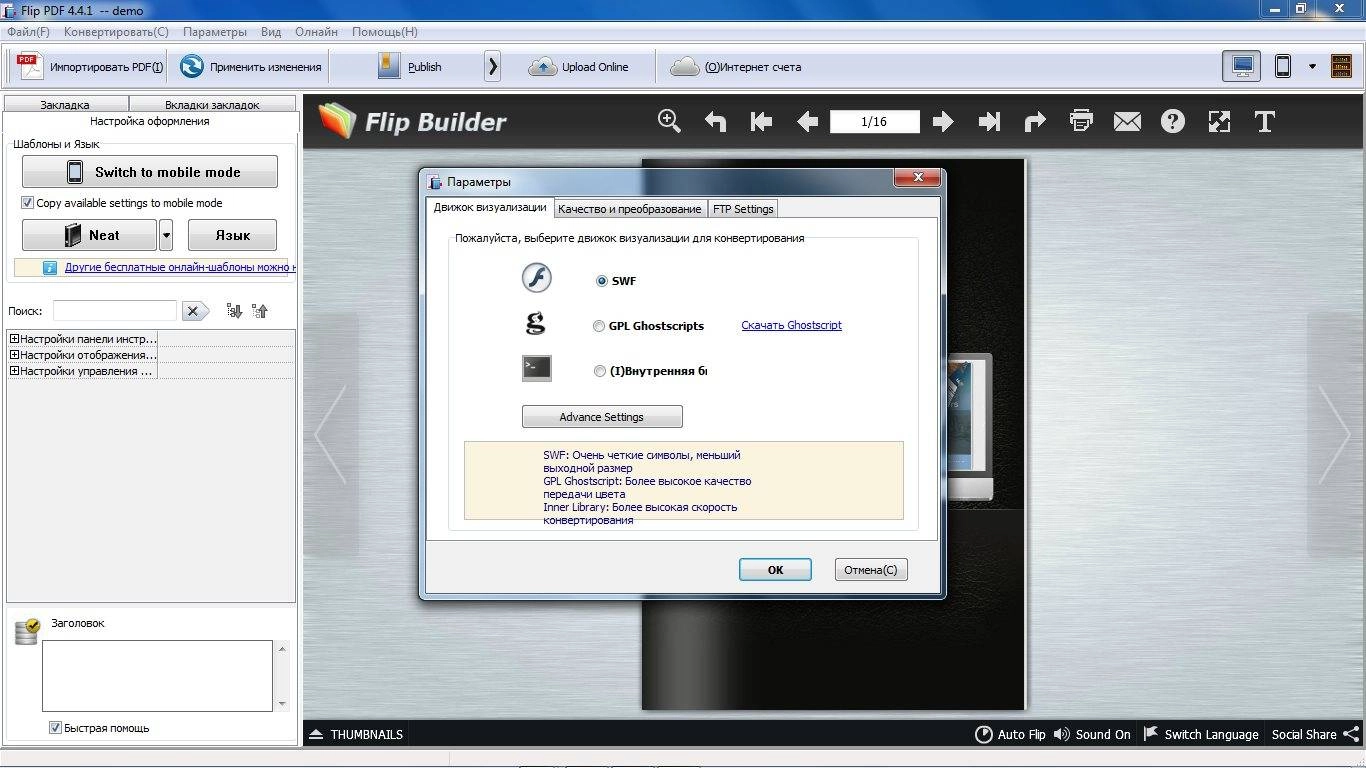The width and height of the screenshot is (1366, 768).
Task: Expand Настройки управления ... tree node
Action: point(15,371)
